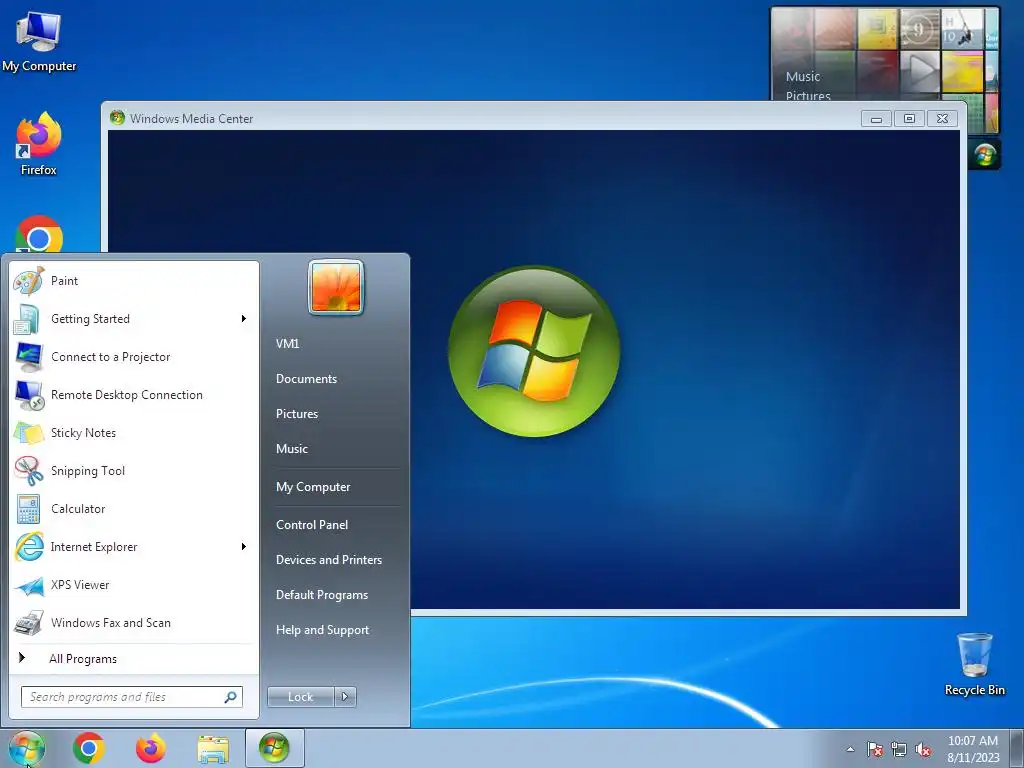This screenshot has width=1024, height=768.
Task: Launch the Snipping Tool
Action: click(x=134, y=471)
